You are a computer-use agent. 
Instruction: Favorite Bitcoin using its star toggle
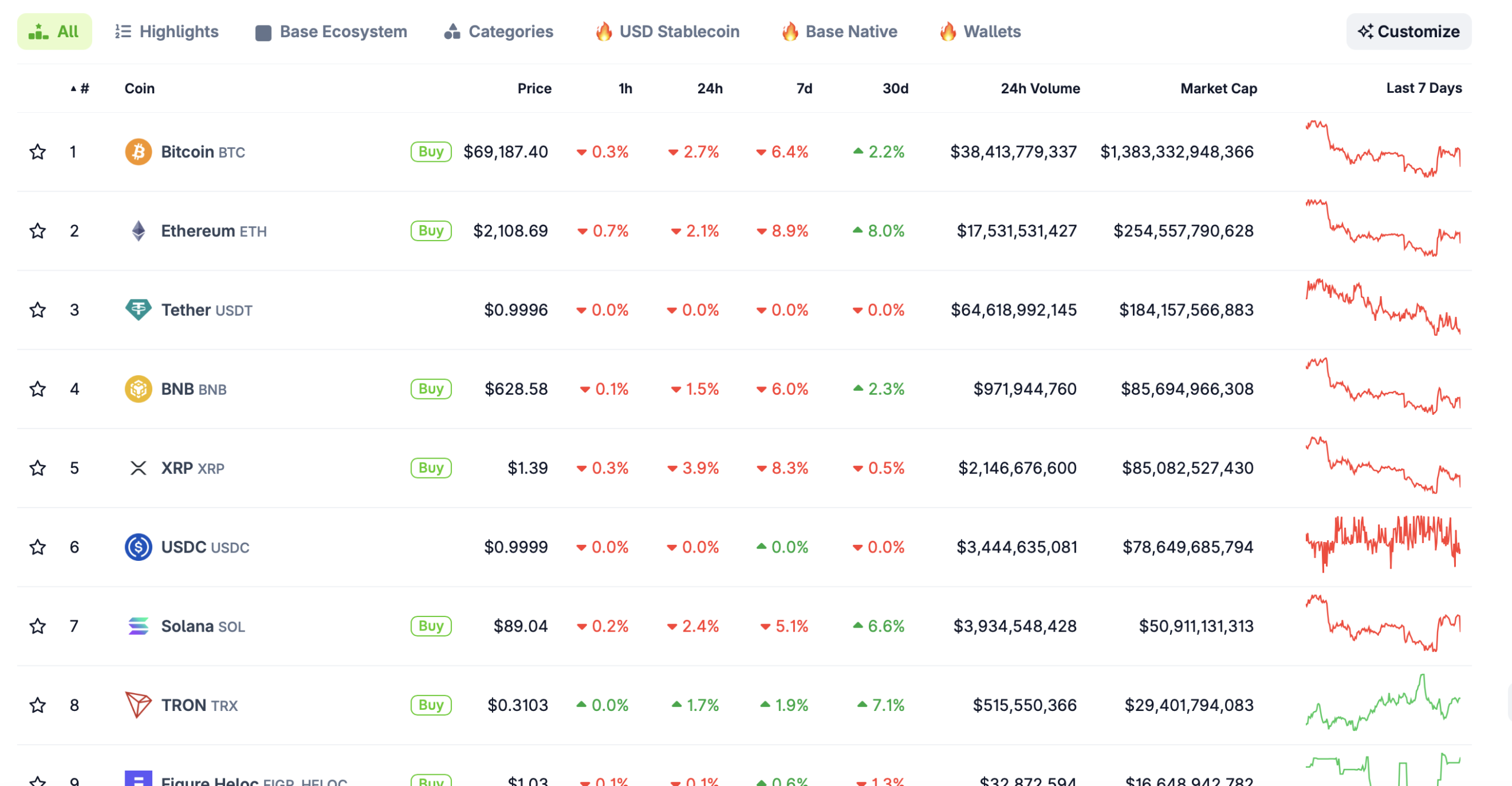click(37, 152)
